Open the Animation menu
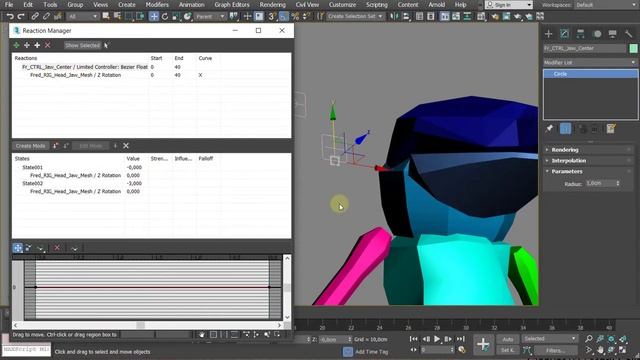 (x=191, y=5)
